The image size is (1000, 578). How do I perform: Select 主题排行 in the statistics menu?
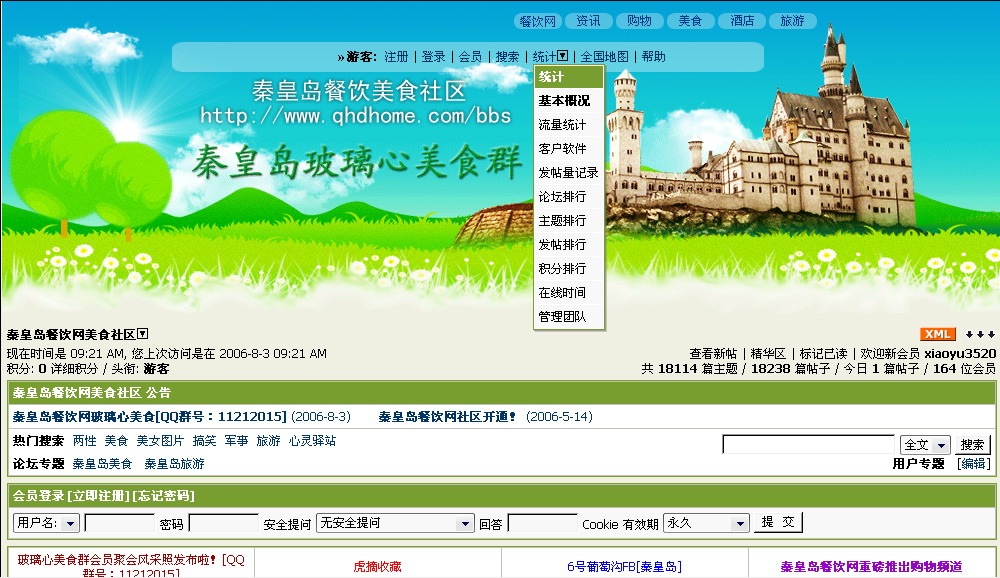point(562,221)
